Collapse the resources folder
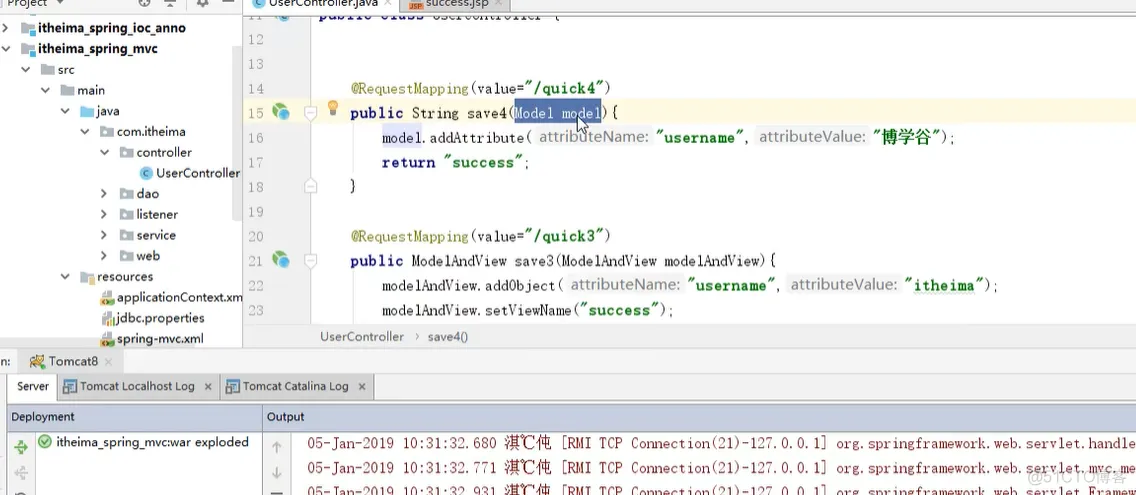This screenshot has width=1136, height=495. [x=64, y=277]
